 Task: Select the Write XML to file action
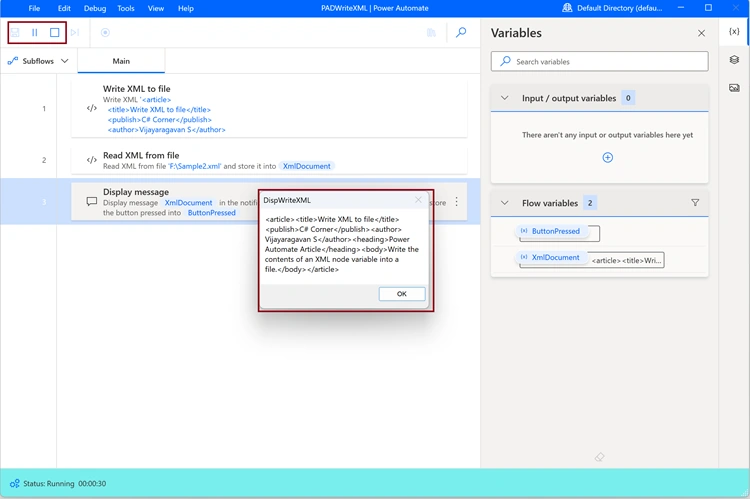[x=269, y=109]
